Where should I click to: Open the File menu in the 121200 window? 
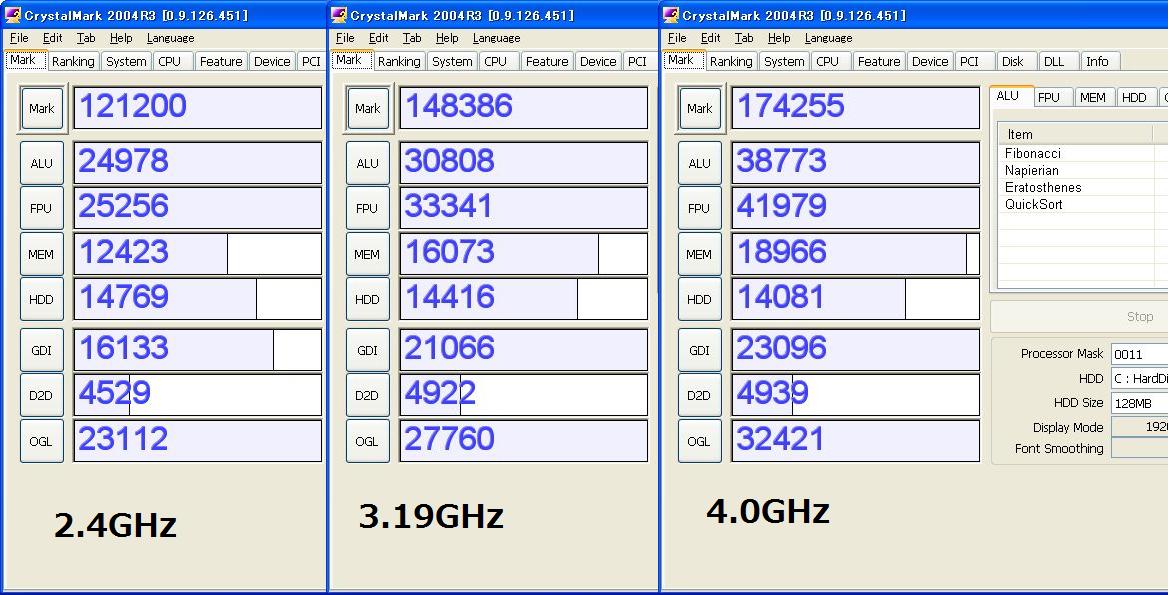point(19,38)
